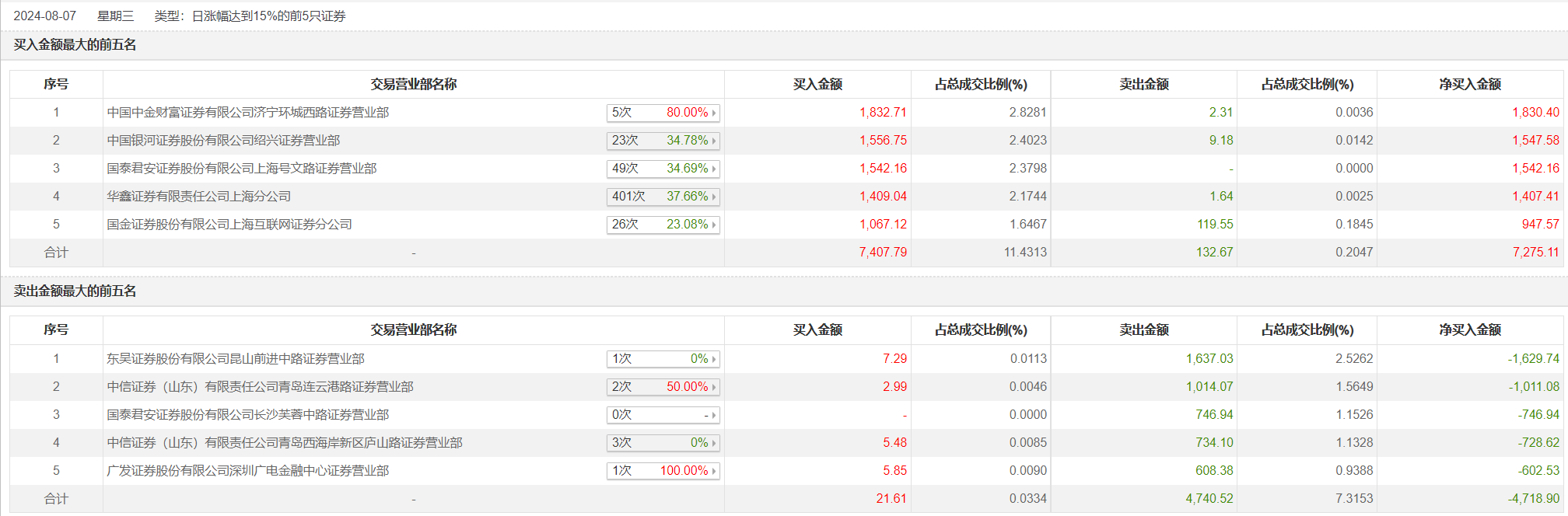Screen dimensions: 1568x516
Task: Open the 26次 23.08% stats dropdown
Action: [663, 225]
